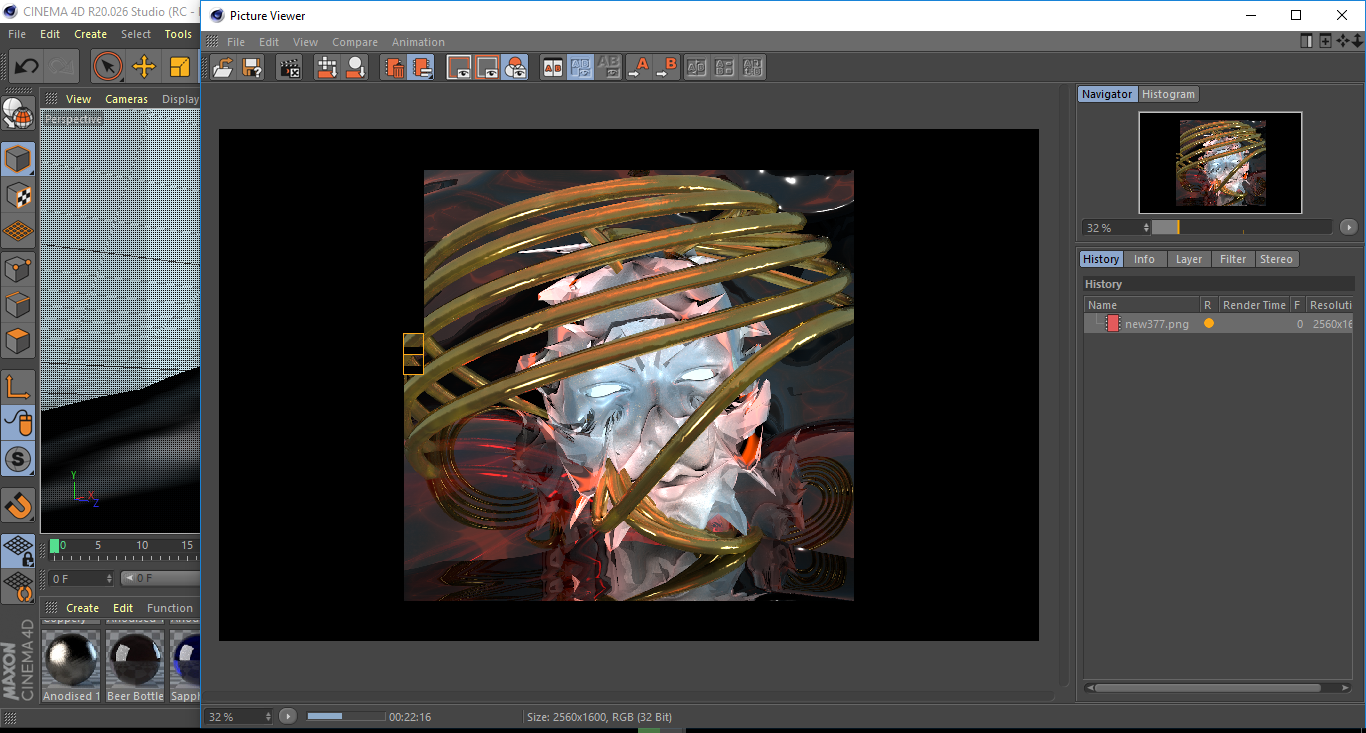Open Cameras menu in viewport
Image resolution: width=1366 pixels, height=733 pixels.
click(x=126, y=99)
